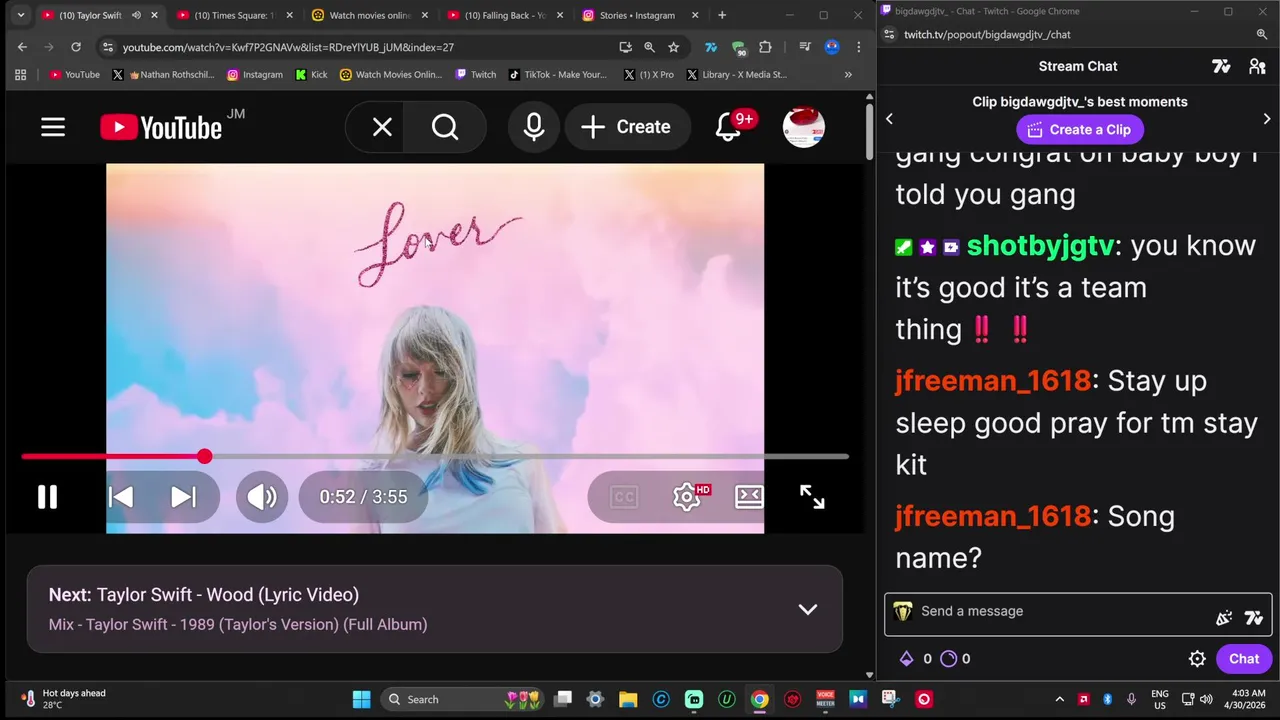Screen dimensions: 1280x720
Task: Close the YouTube search box with X
Action: point(382,127)
